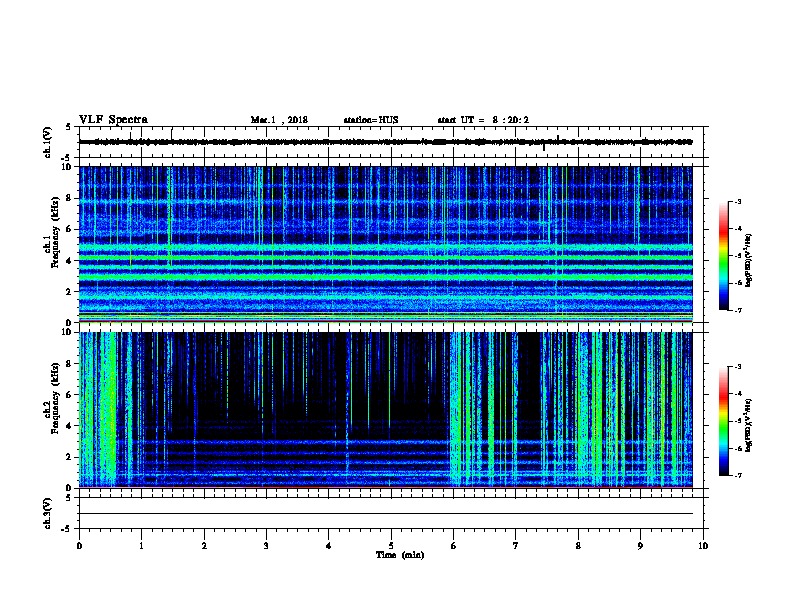This screenshot has width=792, height=612.
Task: Click the ch.2 color bar log(PSD) unit label
Action: click(748, 425)
